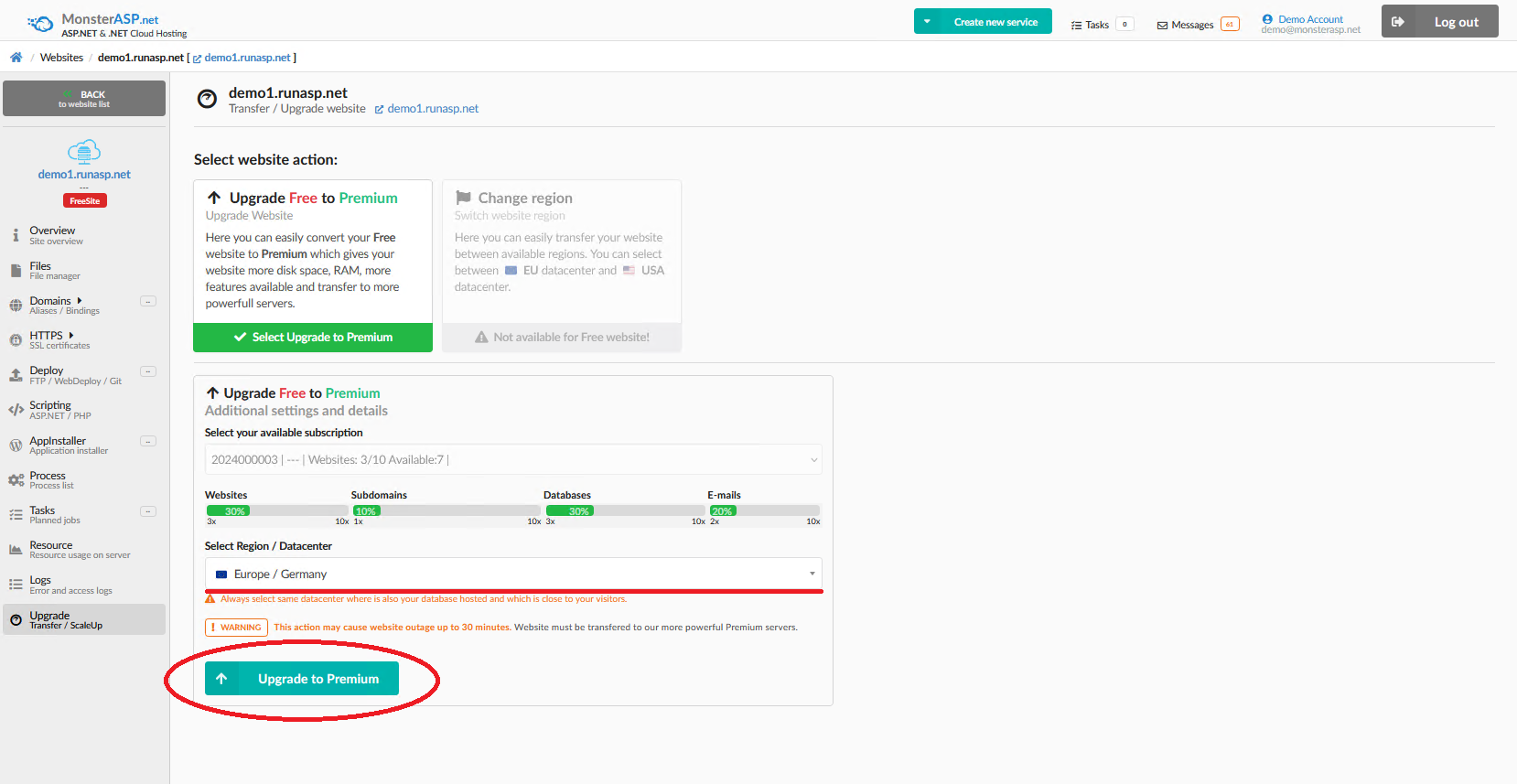Click the Domains globe icon
Screen dimensions: 1517x784
pos(16,306)
